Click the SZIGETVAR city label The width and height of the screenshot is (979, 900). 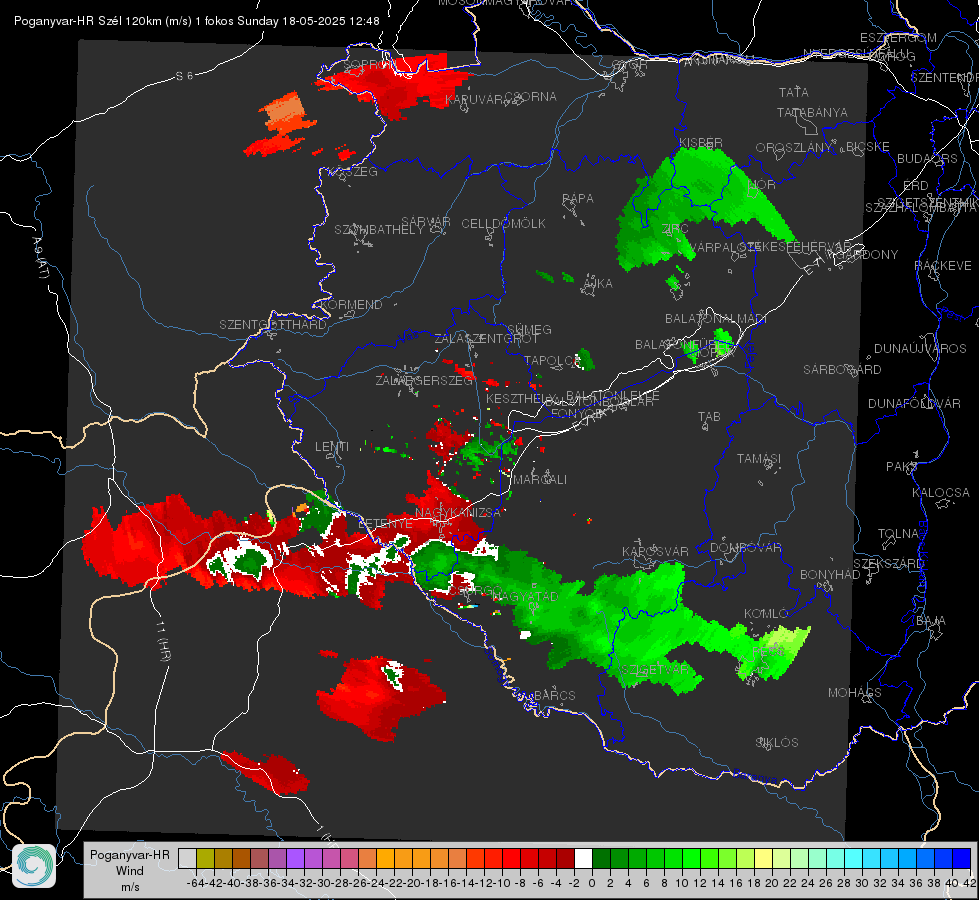pos(655,670)
